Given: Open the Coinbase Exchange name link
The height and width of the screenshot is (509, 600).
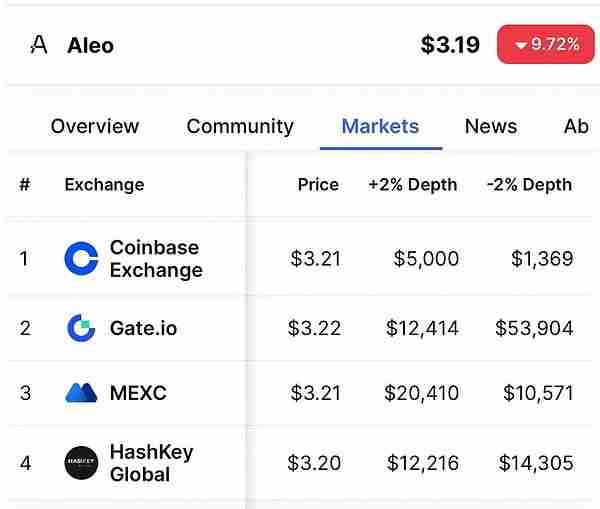Looking at the screenshot, I should tap(154, 259).
